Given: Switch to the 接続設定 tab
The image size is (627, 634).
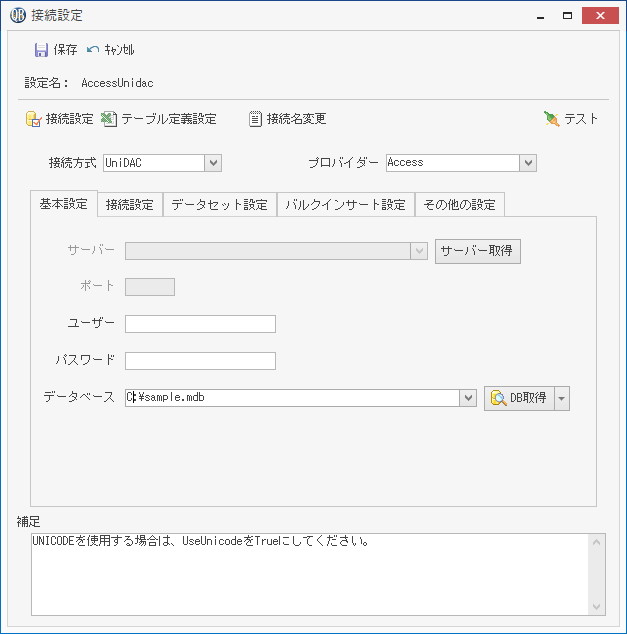Looking at the screenshot, I should tap(130, 205).
